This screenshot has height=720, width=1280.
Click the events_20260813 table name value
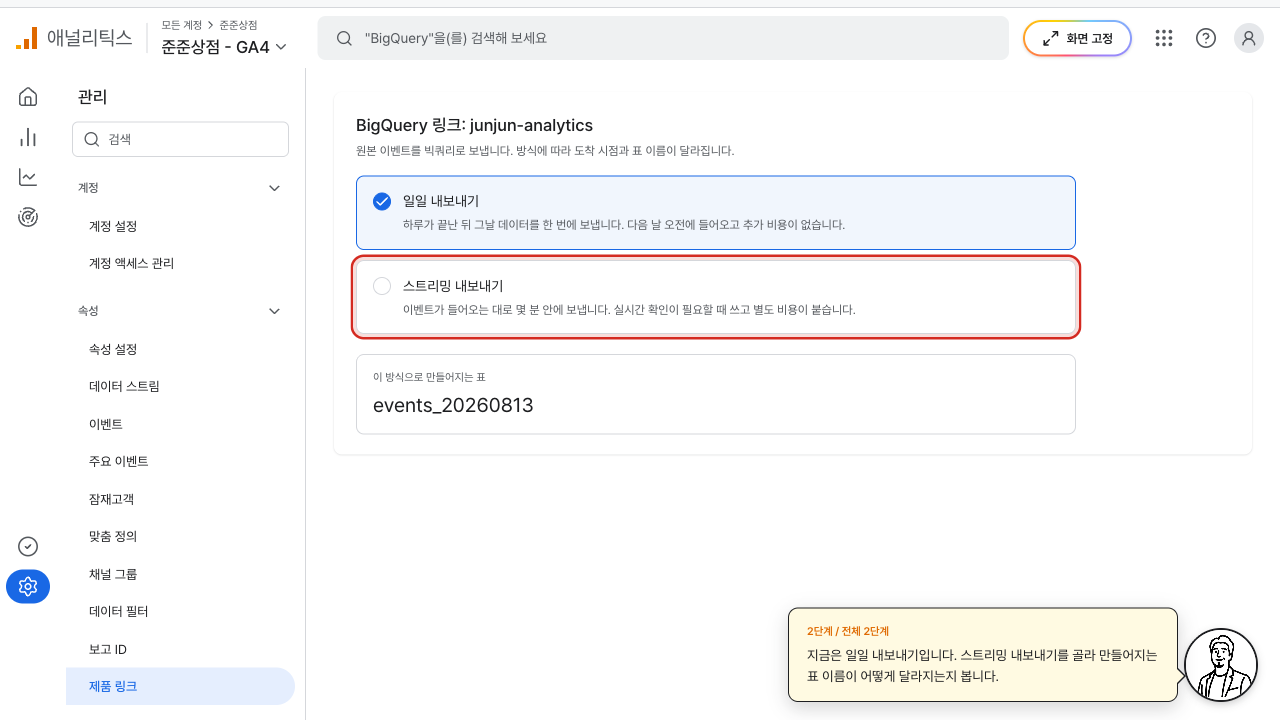(453, 405)
